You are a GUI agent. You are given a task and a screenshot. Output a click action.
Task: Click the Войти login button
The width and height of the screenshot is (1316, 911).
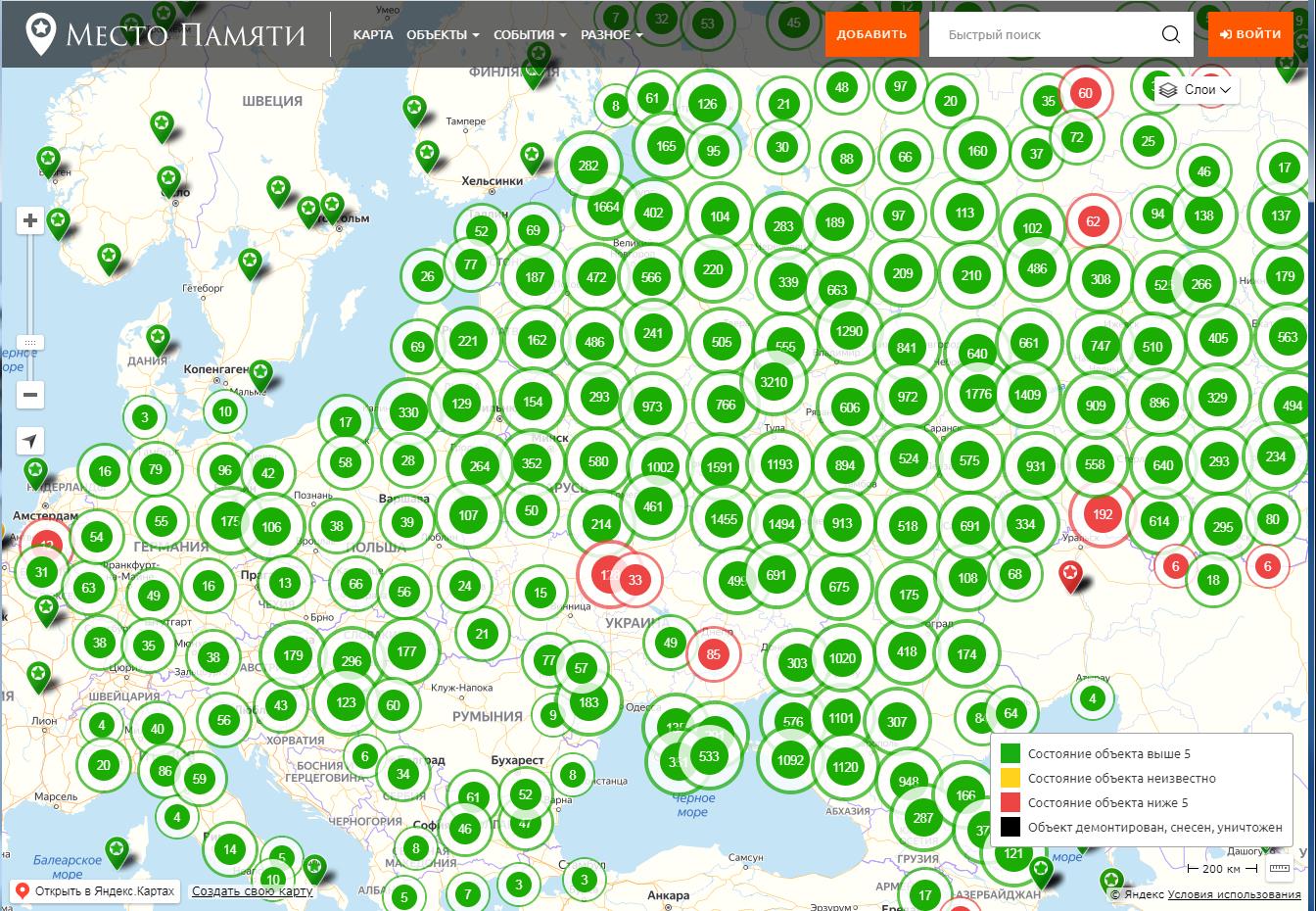click(1250, 34)
